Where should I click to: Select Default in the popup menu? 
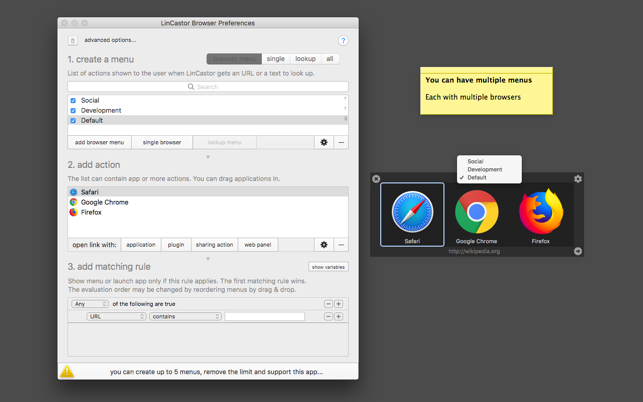coord(489,178)
